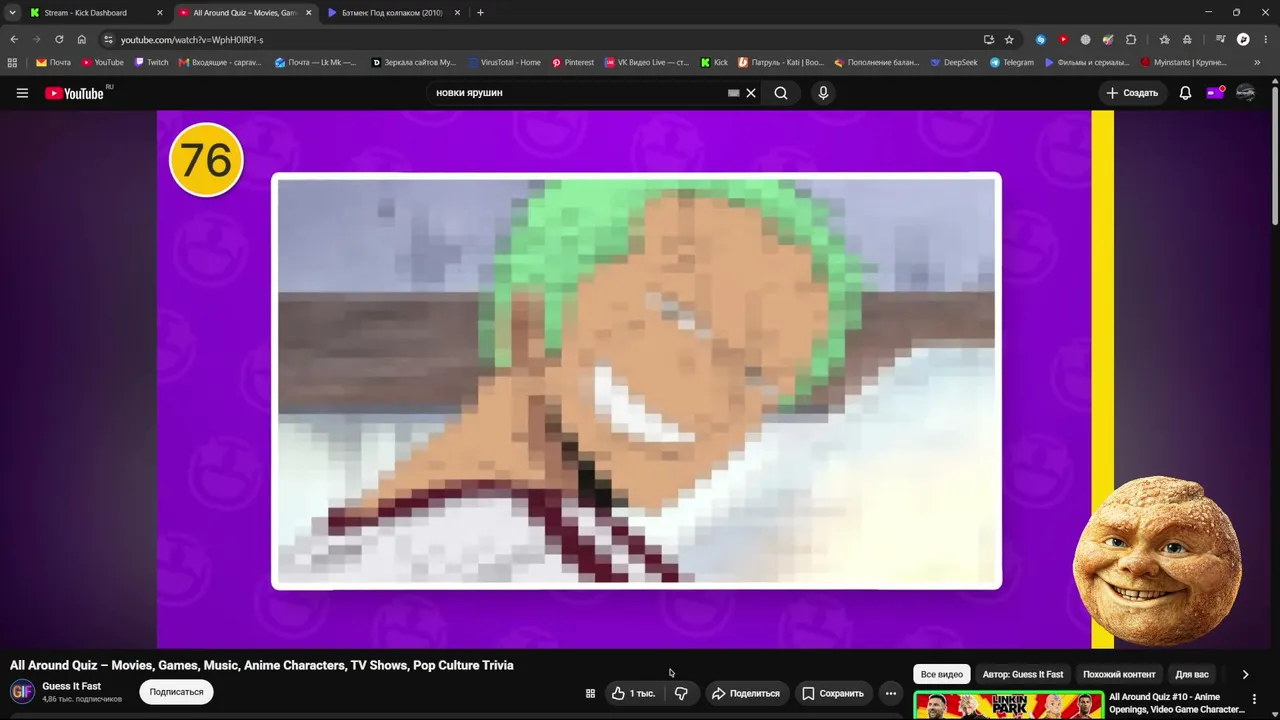Bookmark this page with star icon
The width and height of the screenshot is (1280, 720).
[x=1009, y=39]
